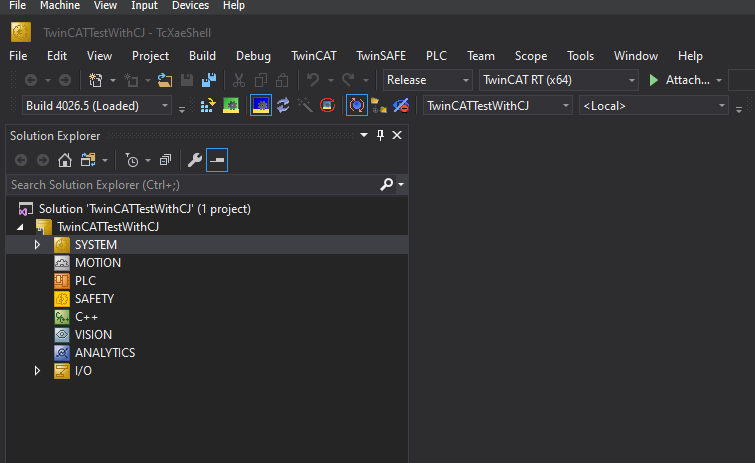Click the Solution Explorer search magnifier icon
Image resolution: width=755 pixels, height=463 pixels.
click(x=387, y=184)
